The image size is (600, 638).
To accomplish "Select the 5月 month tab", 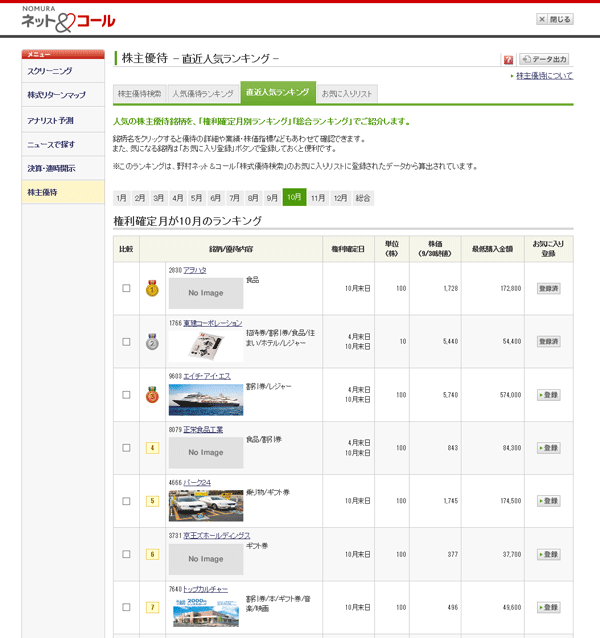I will coord(196,198).
